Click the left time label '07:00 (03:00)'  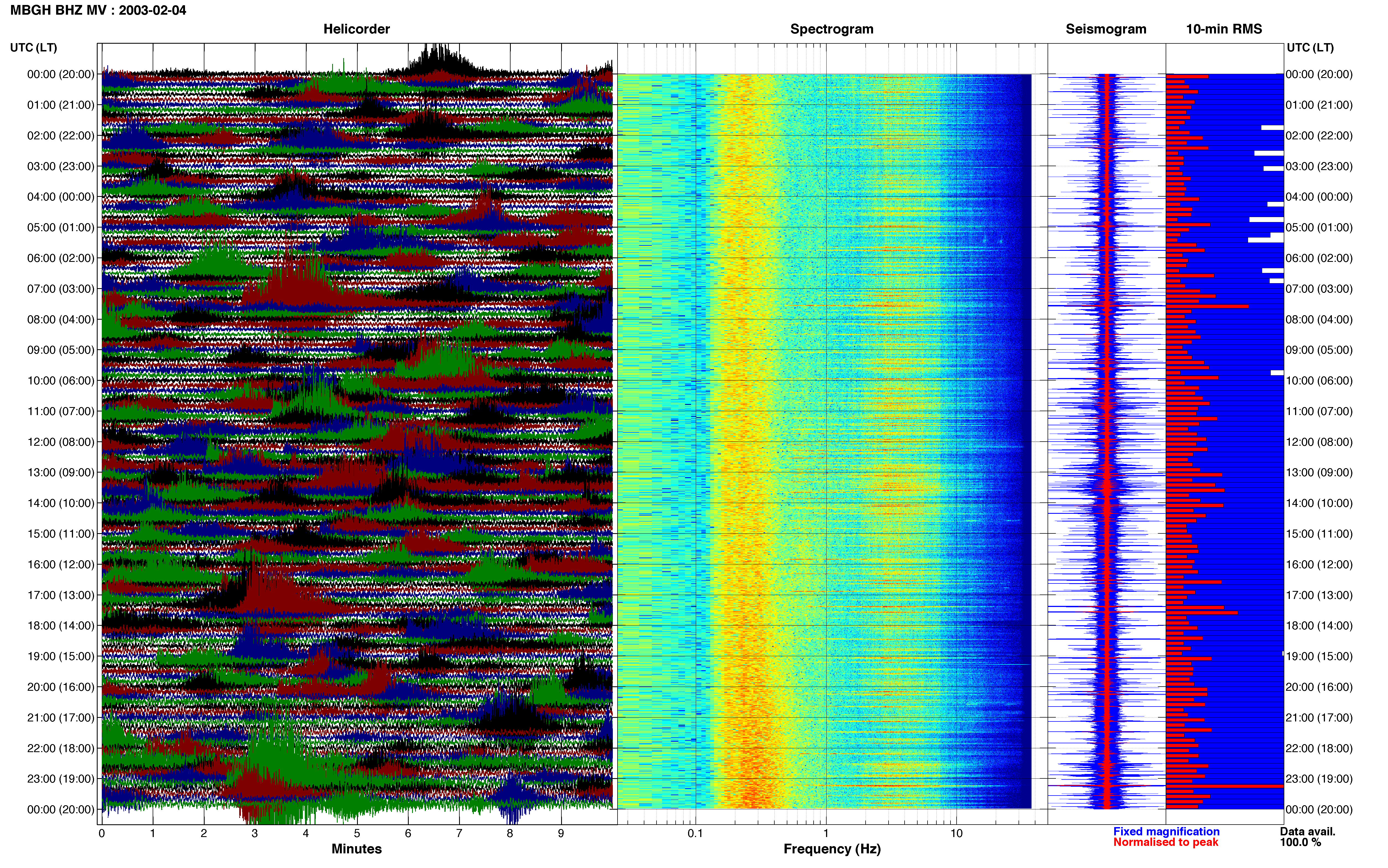pyautogui.click(x=61, y=289)
